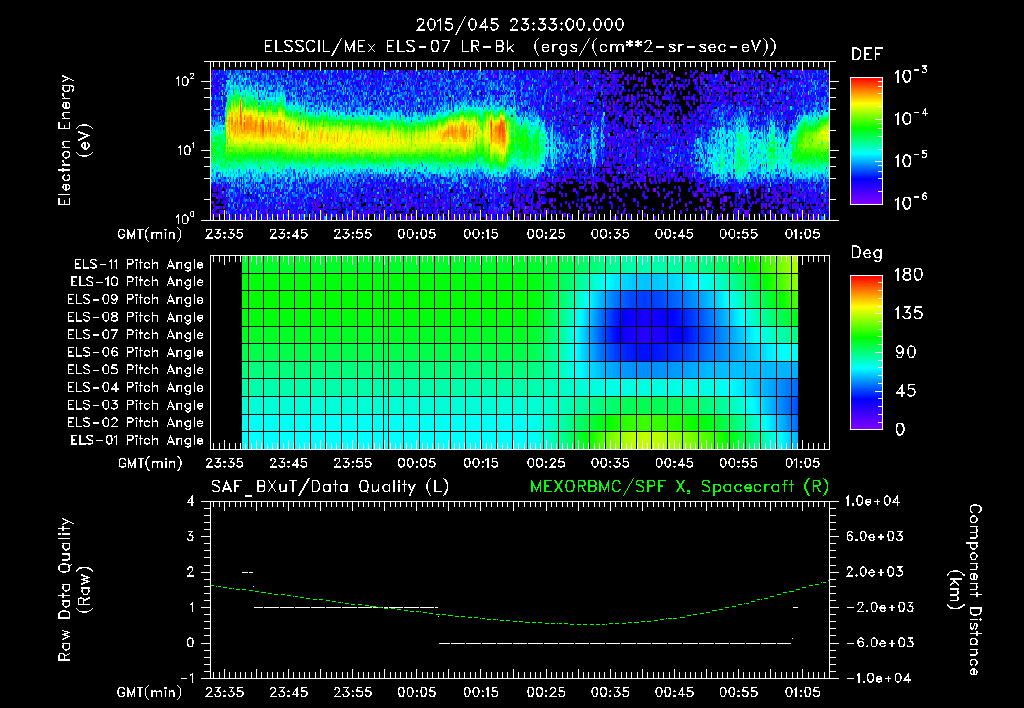Click 00:25 time tick under data quality panel

pyautogui.click(x=546, y=692)
